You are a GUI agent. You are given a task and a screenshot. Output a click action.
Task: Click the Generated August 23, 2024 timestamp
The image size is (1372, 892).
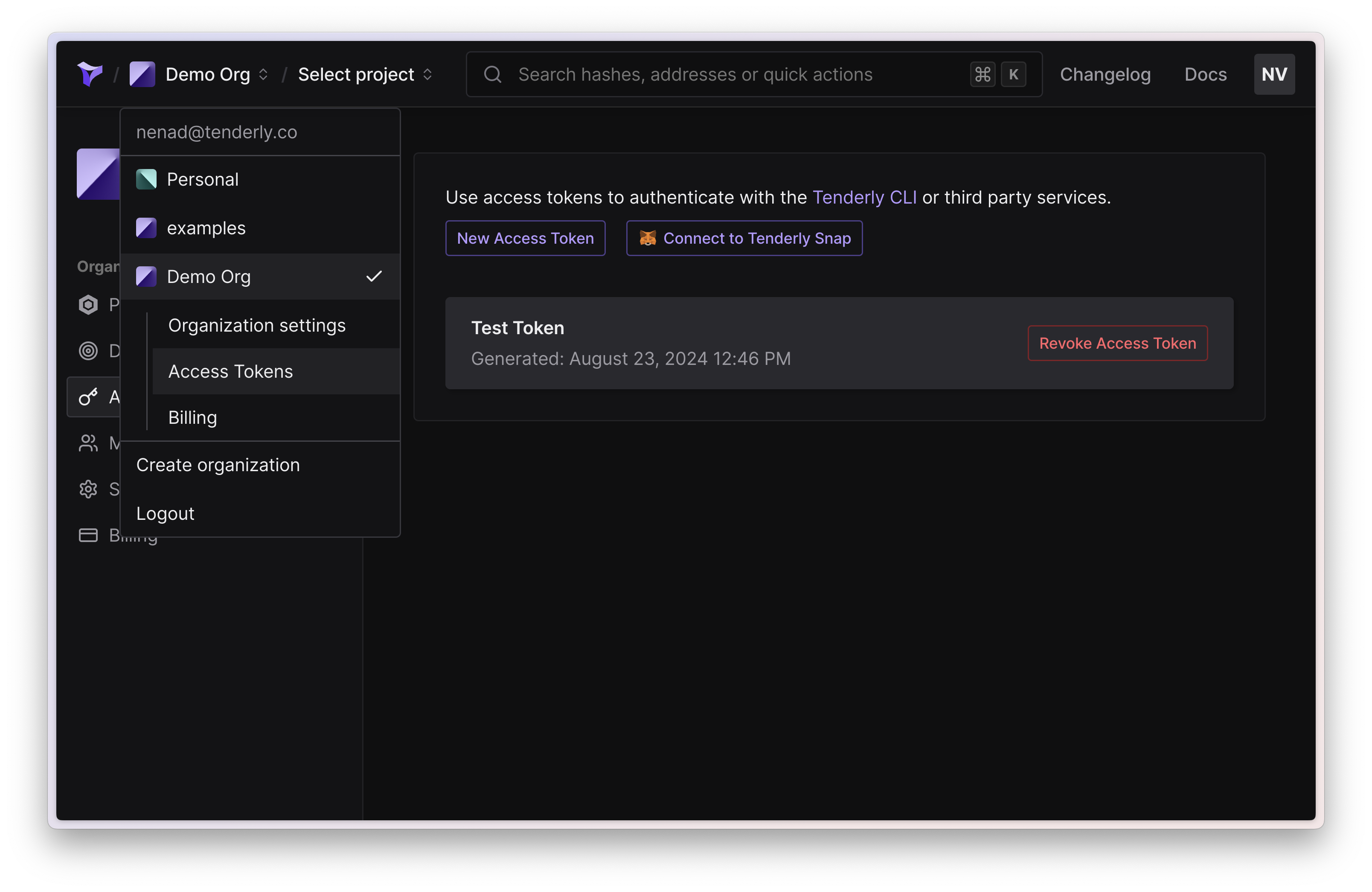(631, 359)
